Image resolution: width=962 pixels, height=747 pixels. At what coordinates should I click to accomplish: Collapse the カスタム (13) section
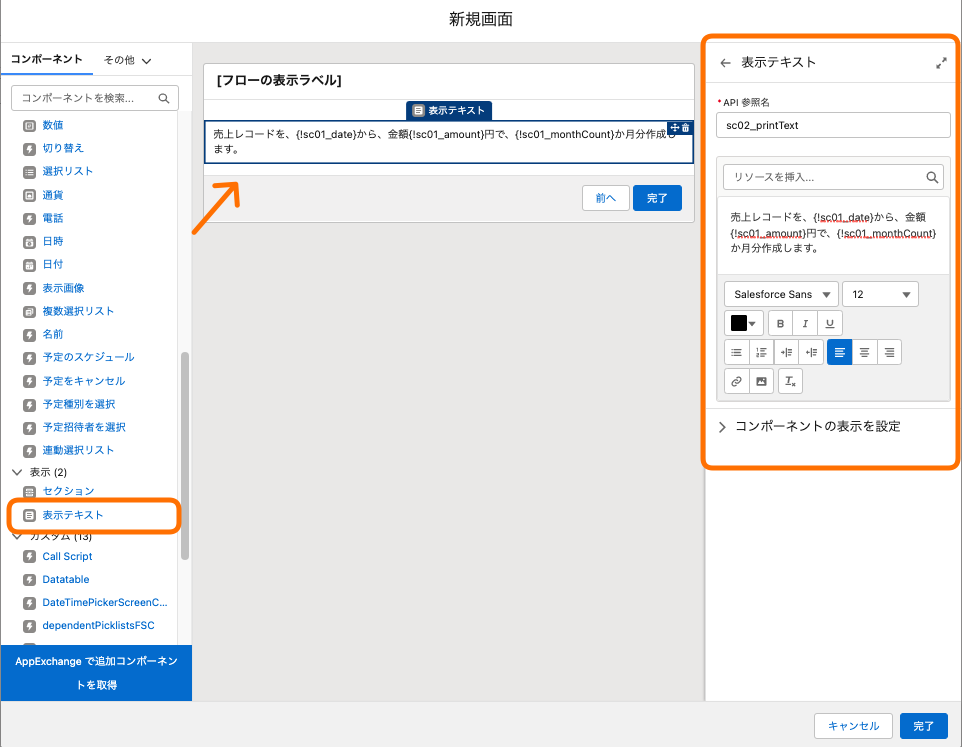click(17, 536)
